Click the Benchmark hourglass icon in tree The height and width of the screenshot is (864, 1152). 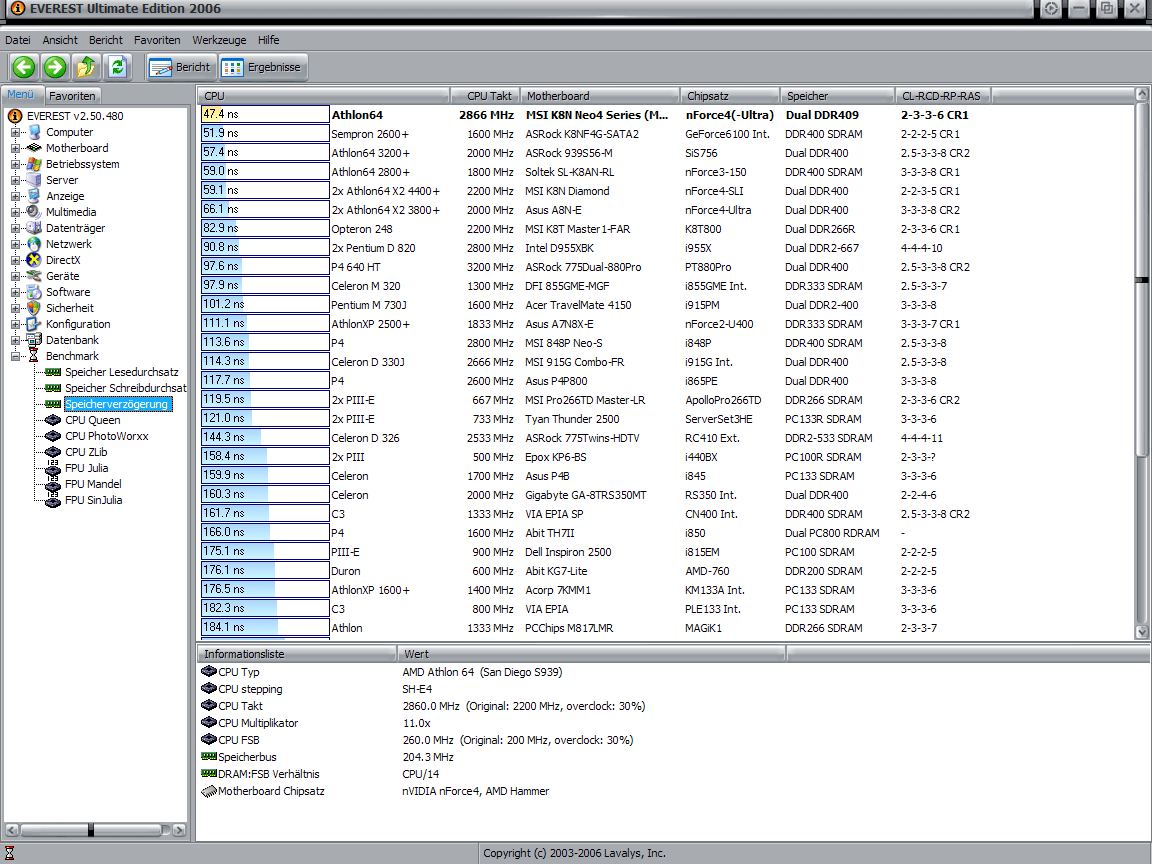coord(34,356)
